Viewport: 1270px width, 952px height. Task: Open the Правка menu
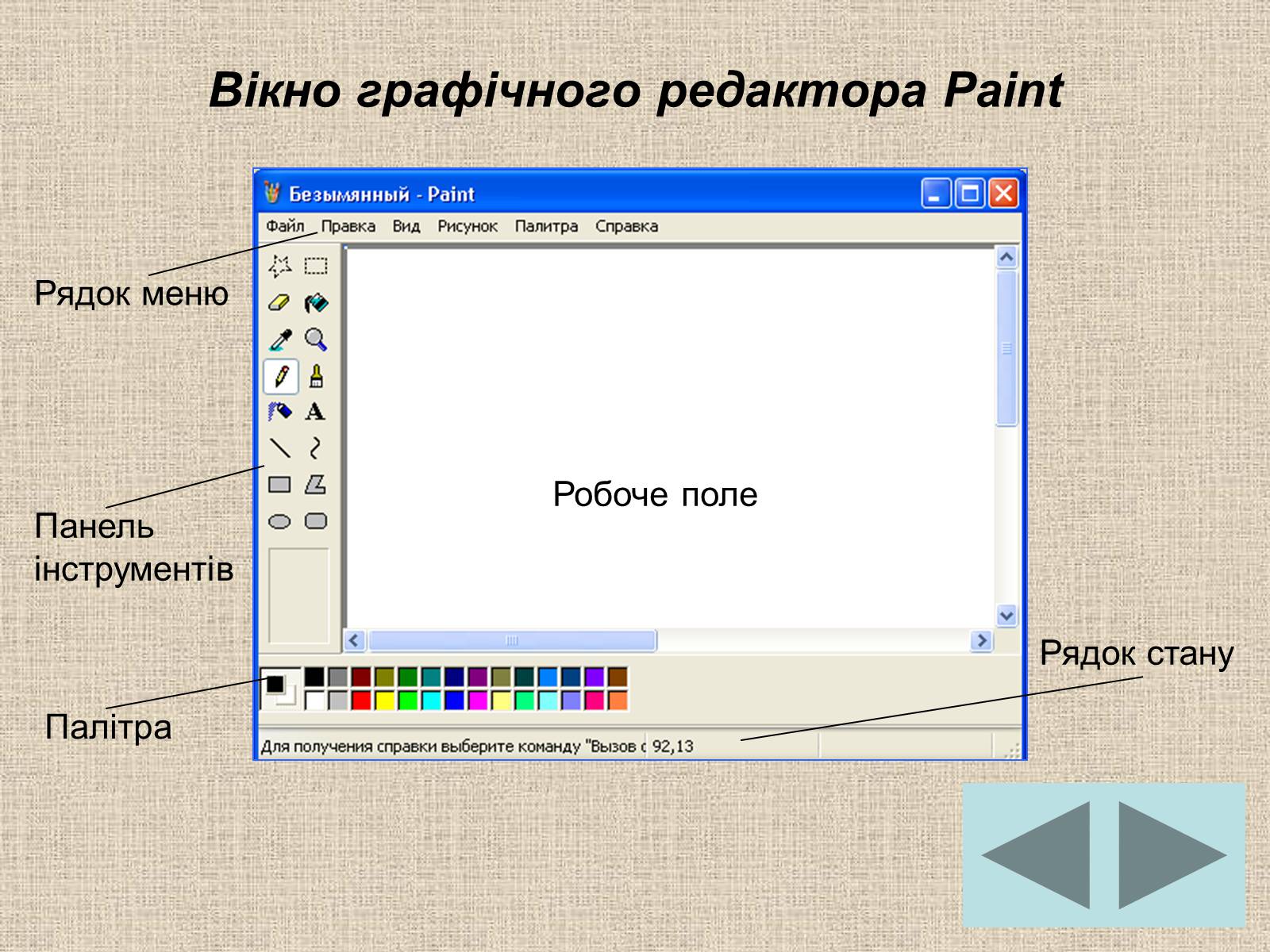[x=348, y=226]
